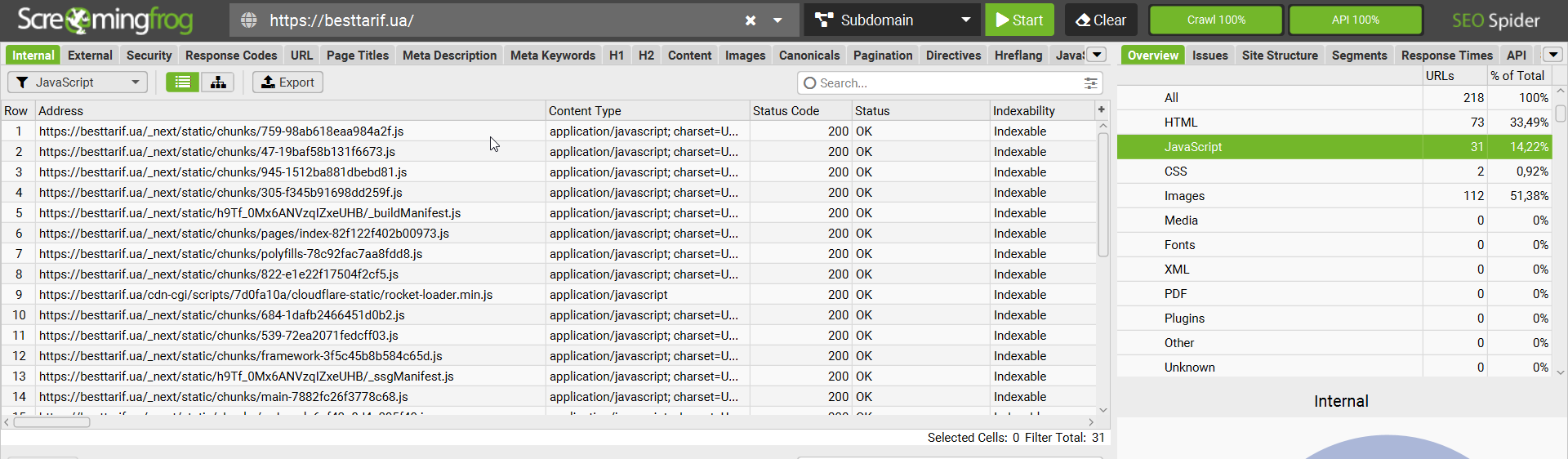The image size is (1568, 459).
Task: Click the Overview panel vertical scrollbar
Action: (x=1560, y=113)
